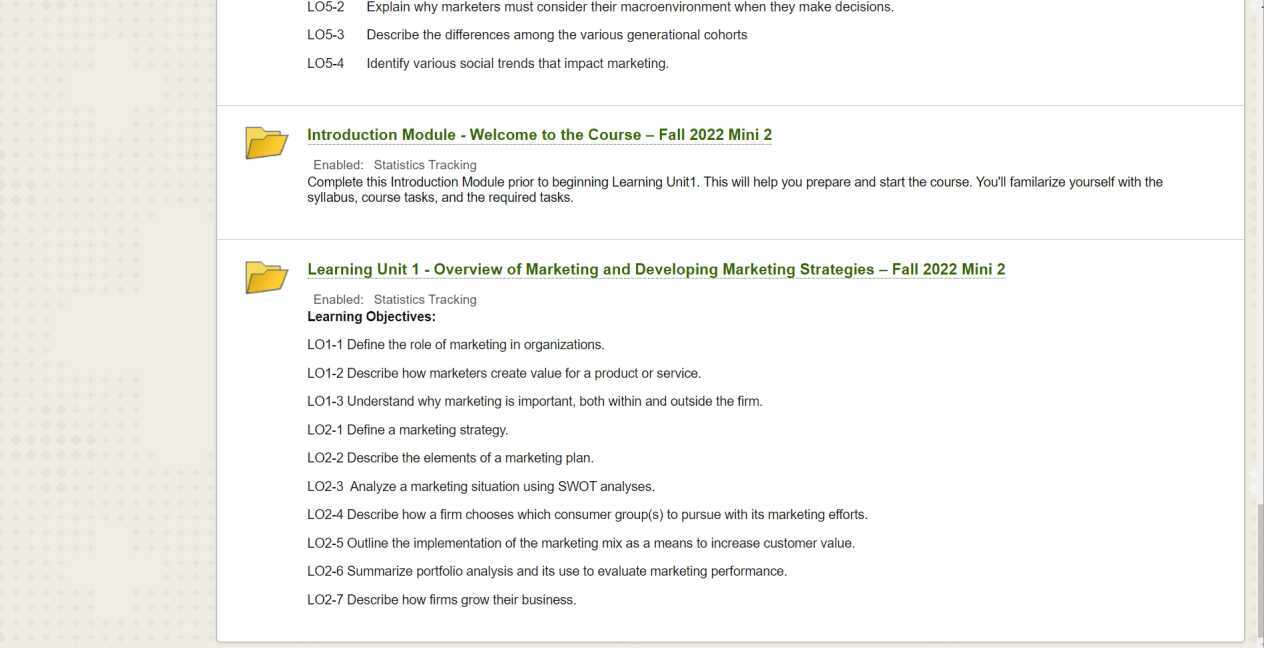Click the LO1-3 why marketing is important objective
Screen dimensions: 1264x648
(535, 402)
